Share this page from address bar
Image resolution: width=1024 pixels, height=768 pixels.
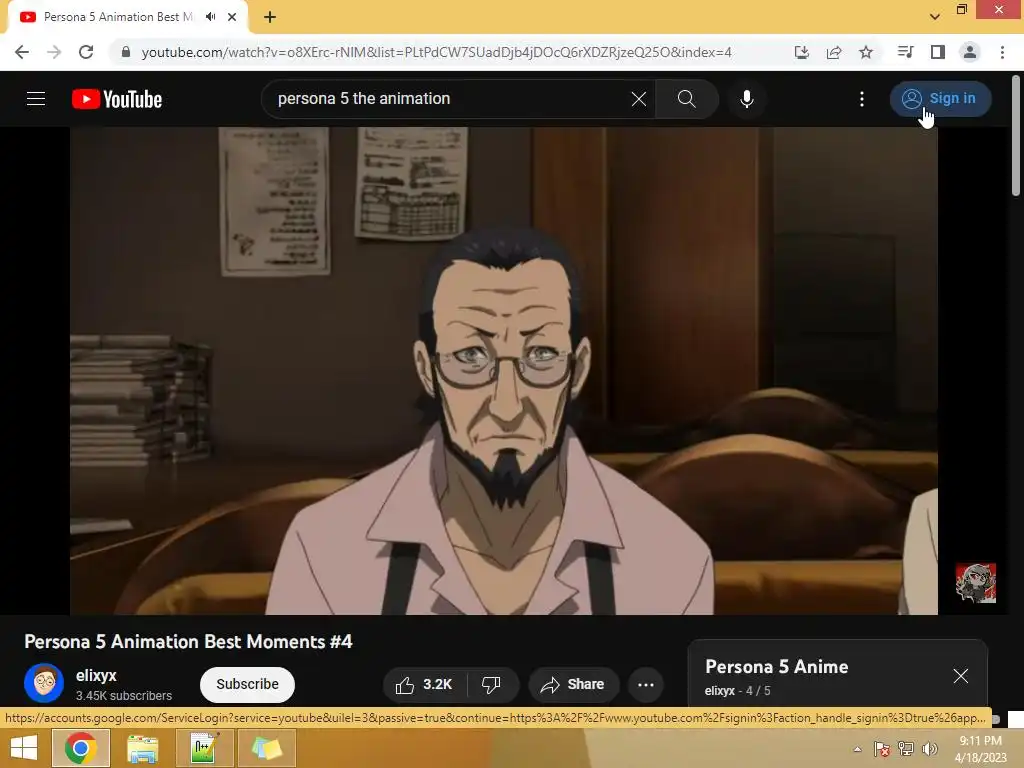pyautogui.click(x=834, y=52)
